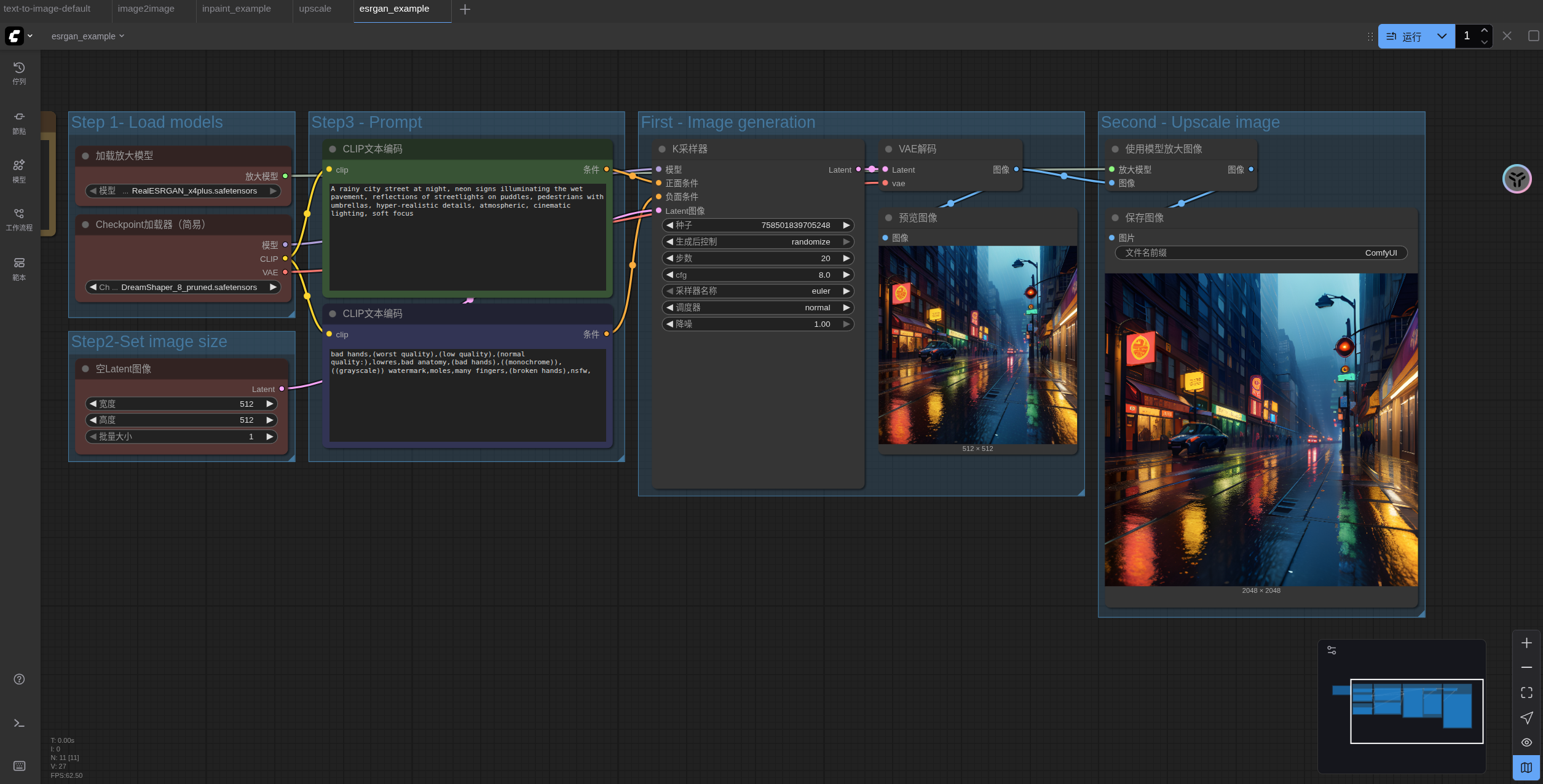Close the actionbar X icon

1507,36
